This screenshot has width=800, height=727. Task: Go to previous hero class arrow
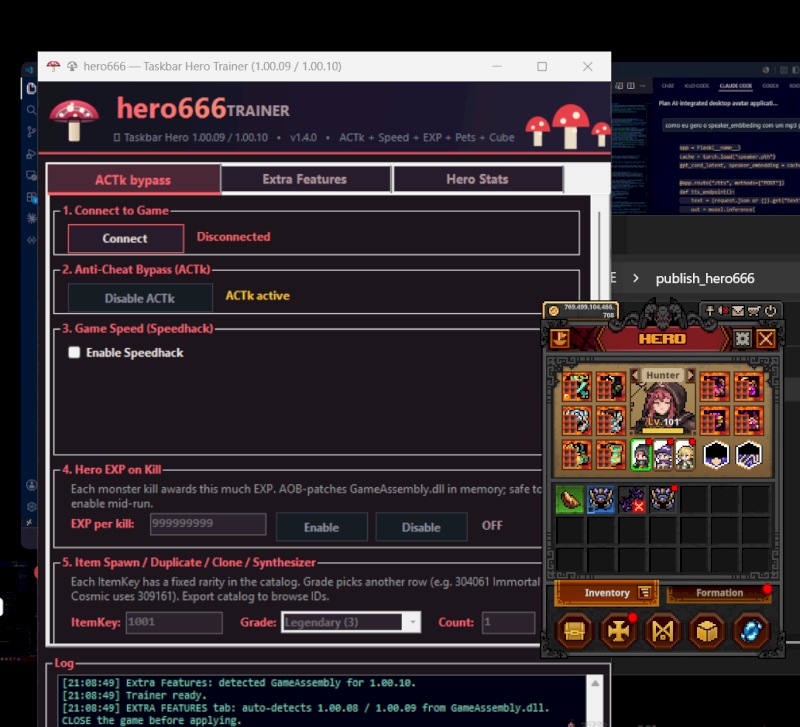[635, 375]
